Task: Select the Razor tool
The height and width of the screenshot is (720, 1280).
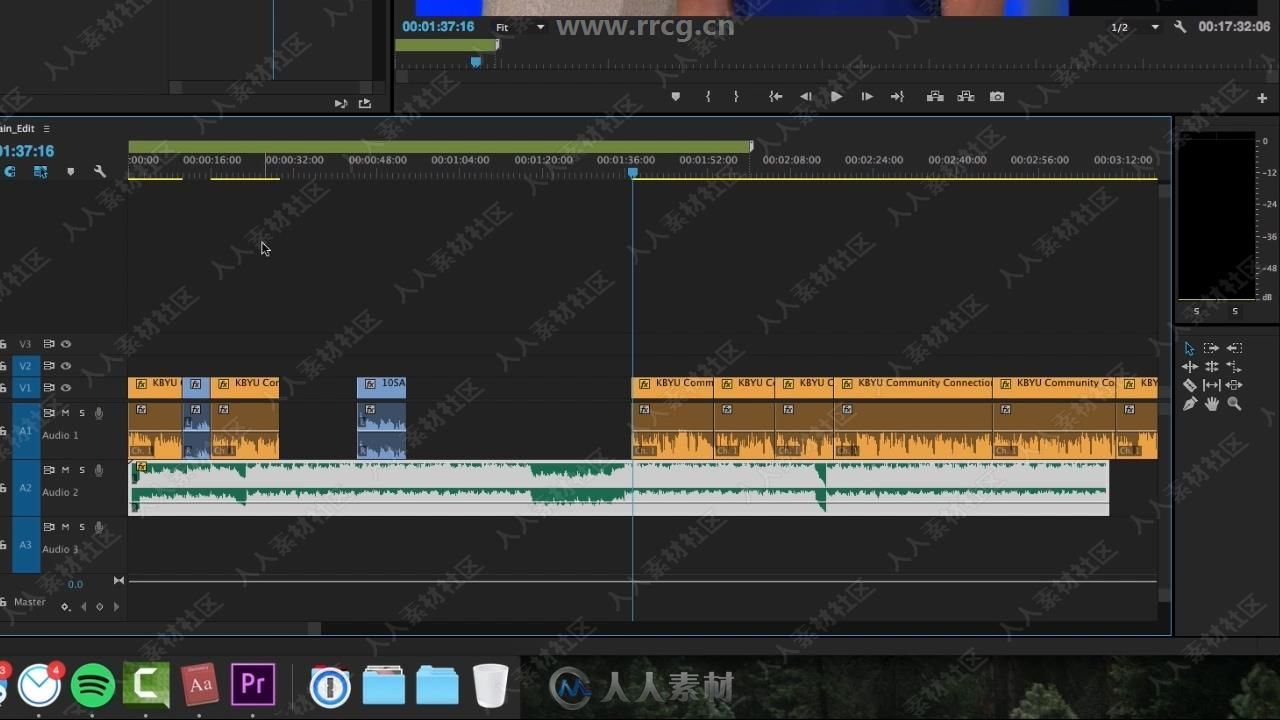Action: pyautogui.click(x=1189, y=385)
